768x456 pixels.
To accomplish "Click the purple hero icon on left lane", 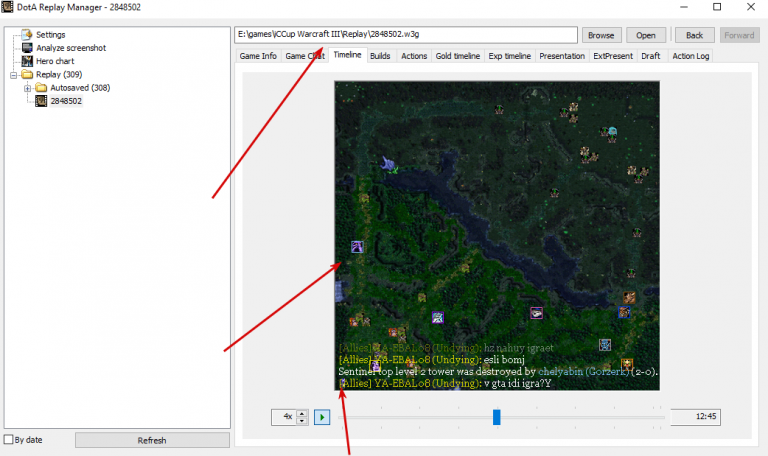I will point(357,246).
